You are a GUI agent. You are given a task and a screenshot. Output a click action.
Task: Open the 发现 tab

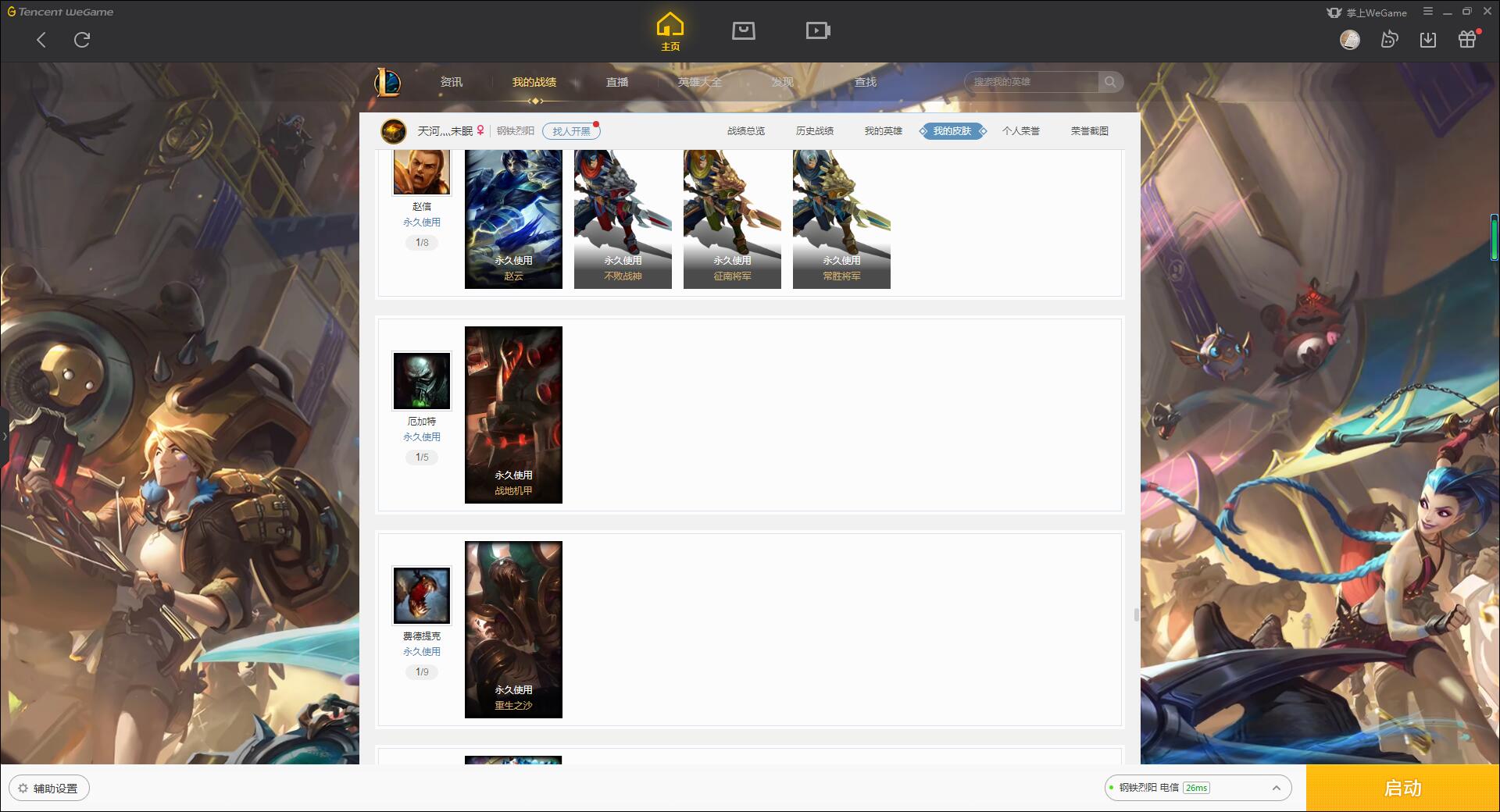pyautogui.click(x=783, y=82)
